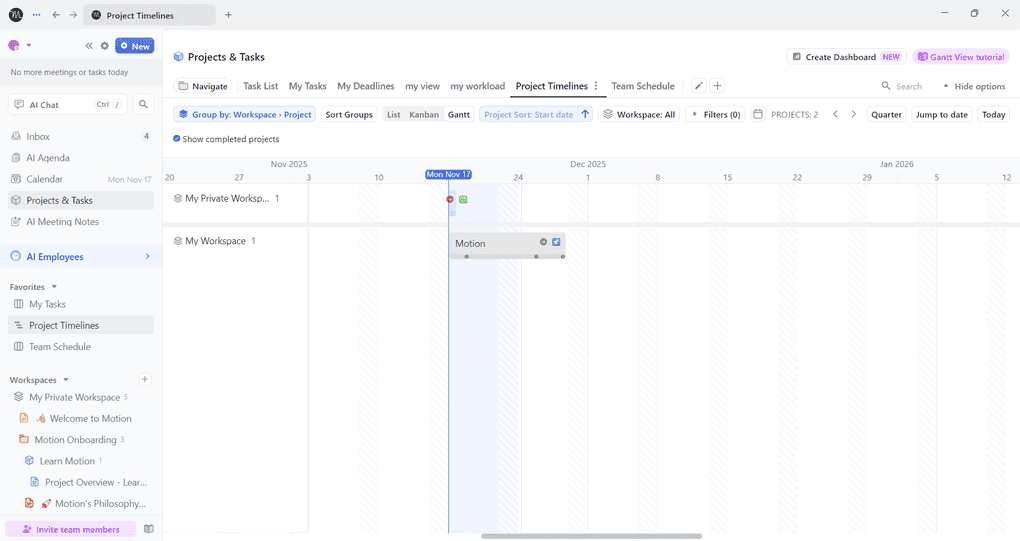Open settings gear icon in sidebar
This screenshot has width=1020, height=541.
105,46
